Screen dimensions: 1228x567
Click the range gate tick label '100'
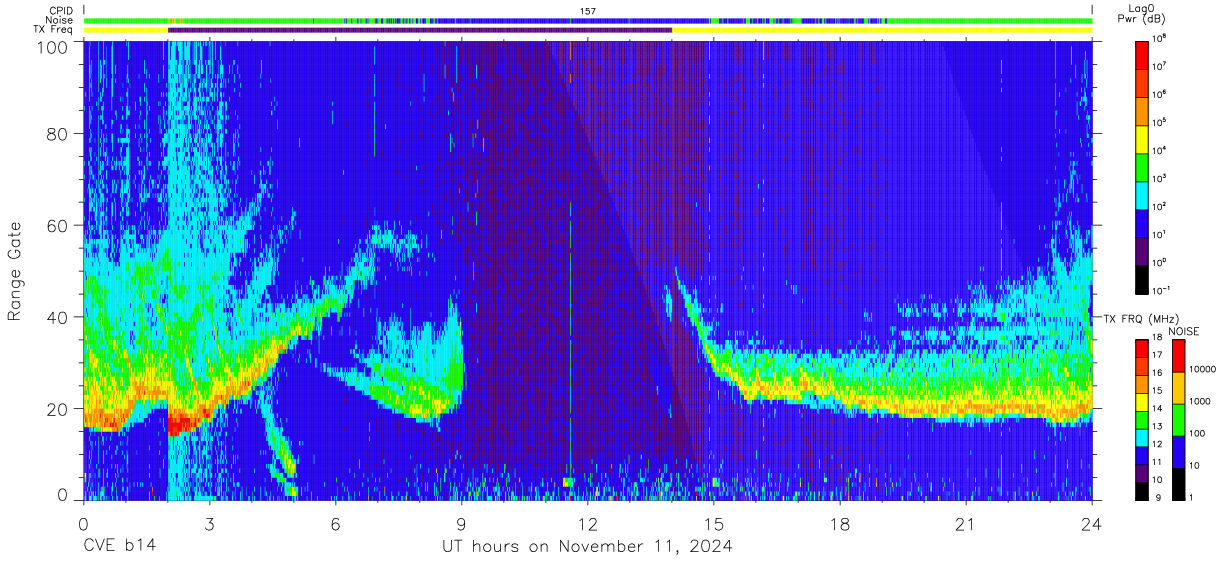pos(51,46)
